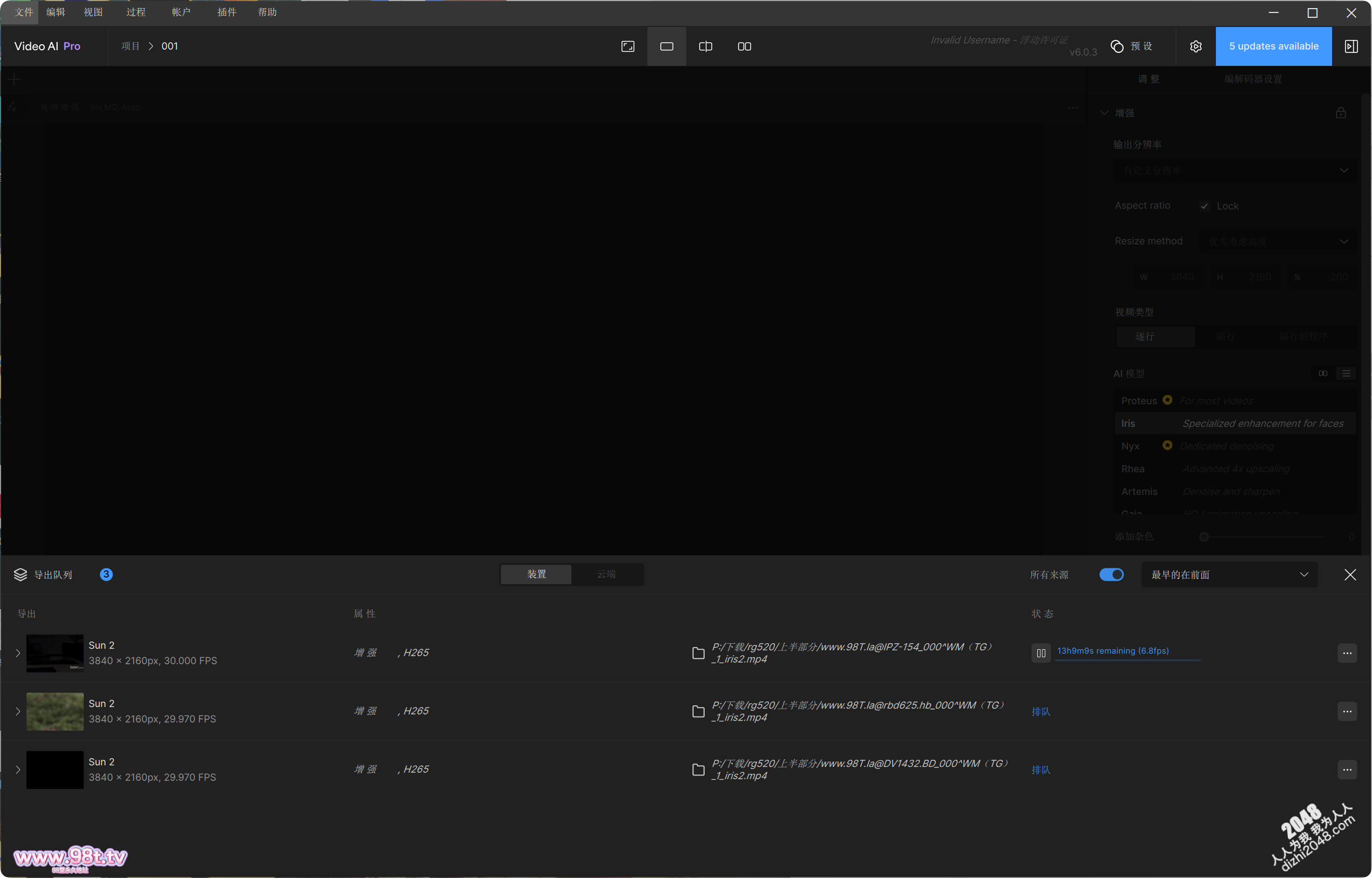This screenshot has height=878, width=1372.
Task: Expand the third Sun 2 export row
Action: pos(18,770)
